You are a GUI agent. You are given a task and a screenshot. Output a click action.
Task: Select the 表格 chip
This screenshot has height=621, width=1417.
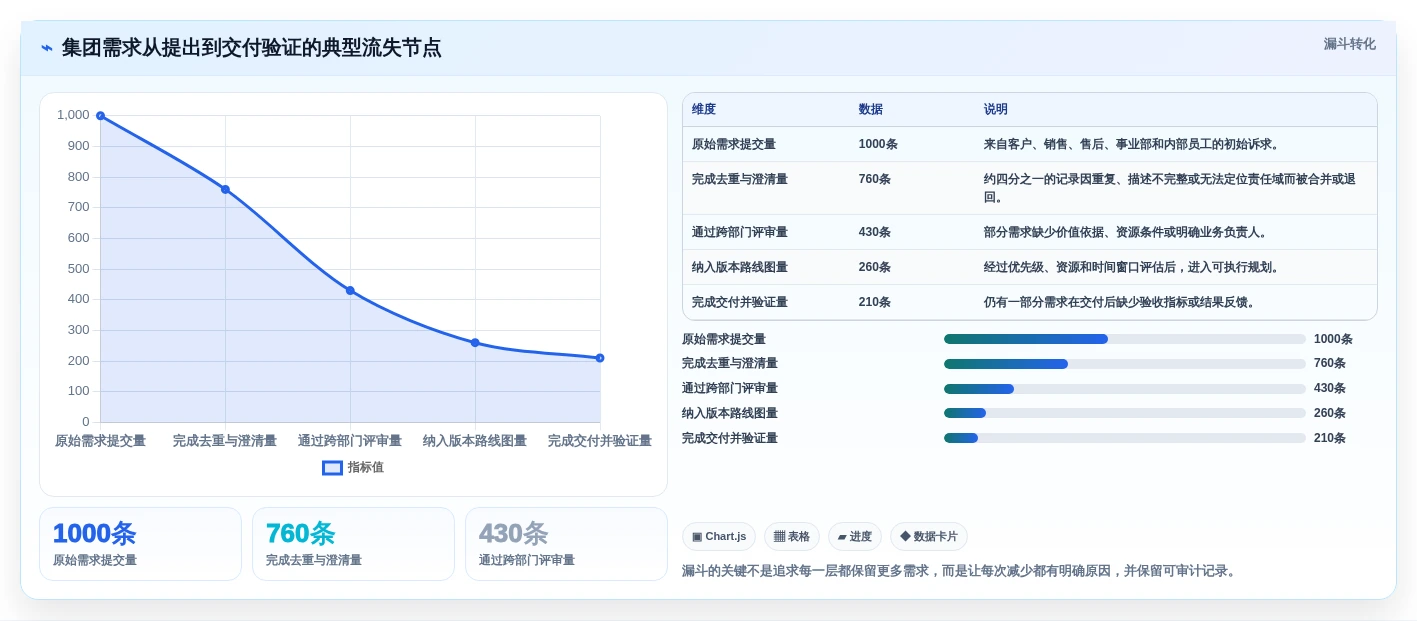(792, 536)
